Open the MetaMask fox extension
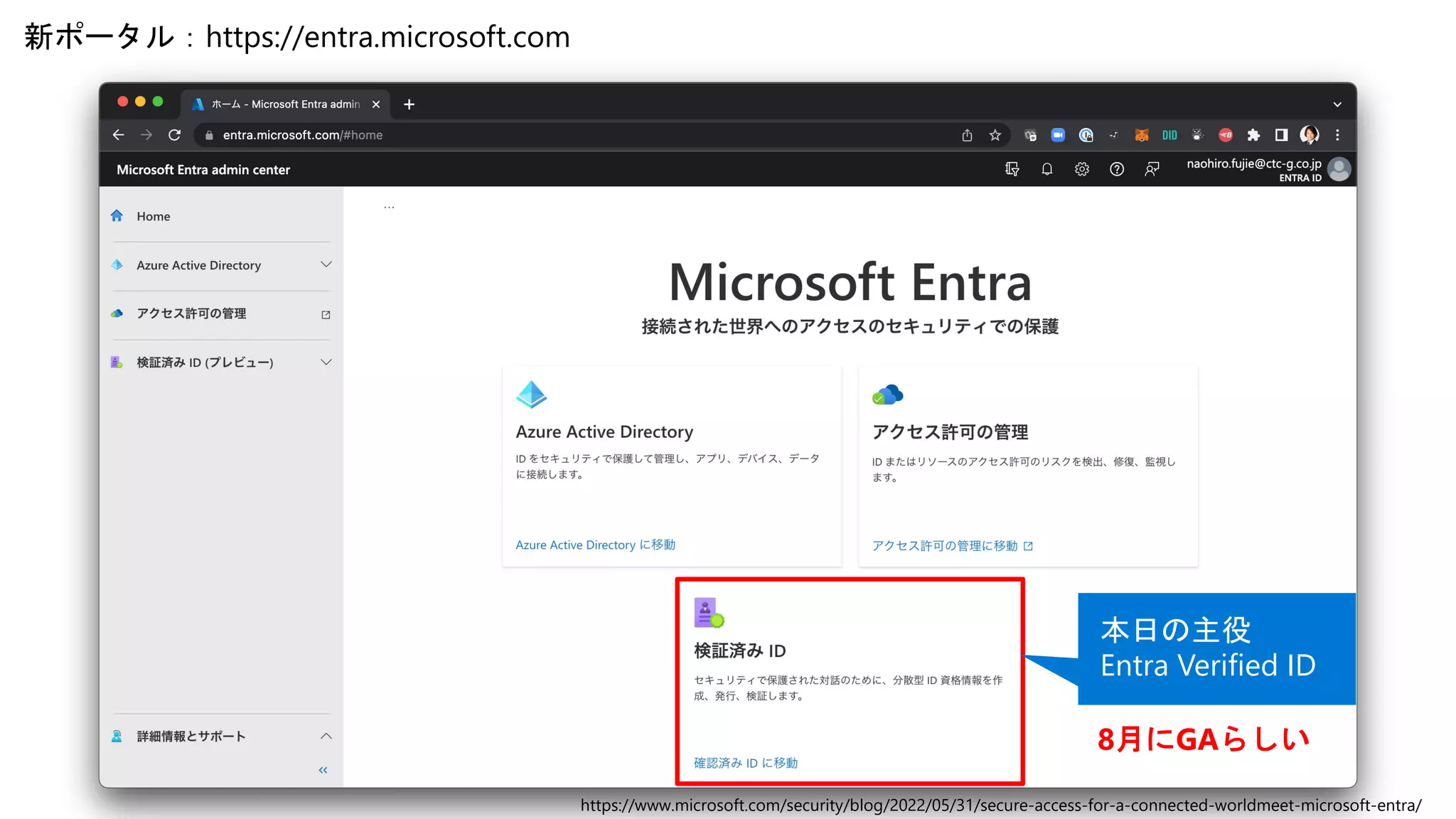This screenshot has height=819, width=1456. coord(1142,135)
